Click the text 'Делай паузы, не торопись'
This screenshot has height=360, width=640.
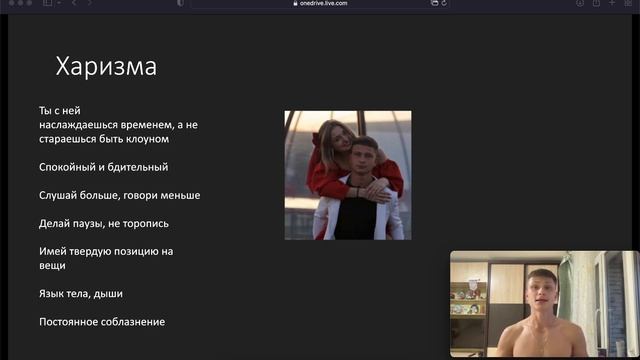[x=104, y=223]
